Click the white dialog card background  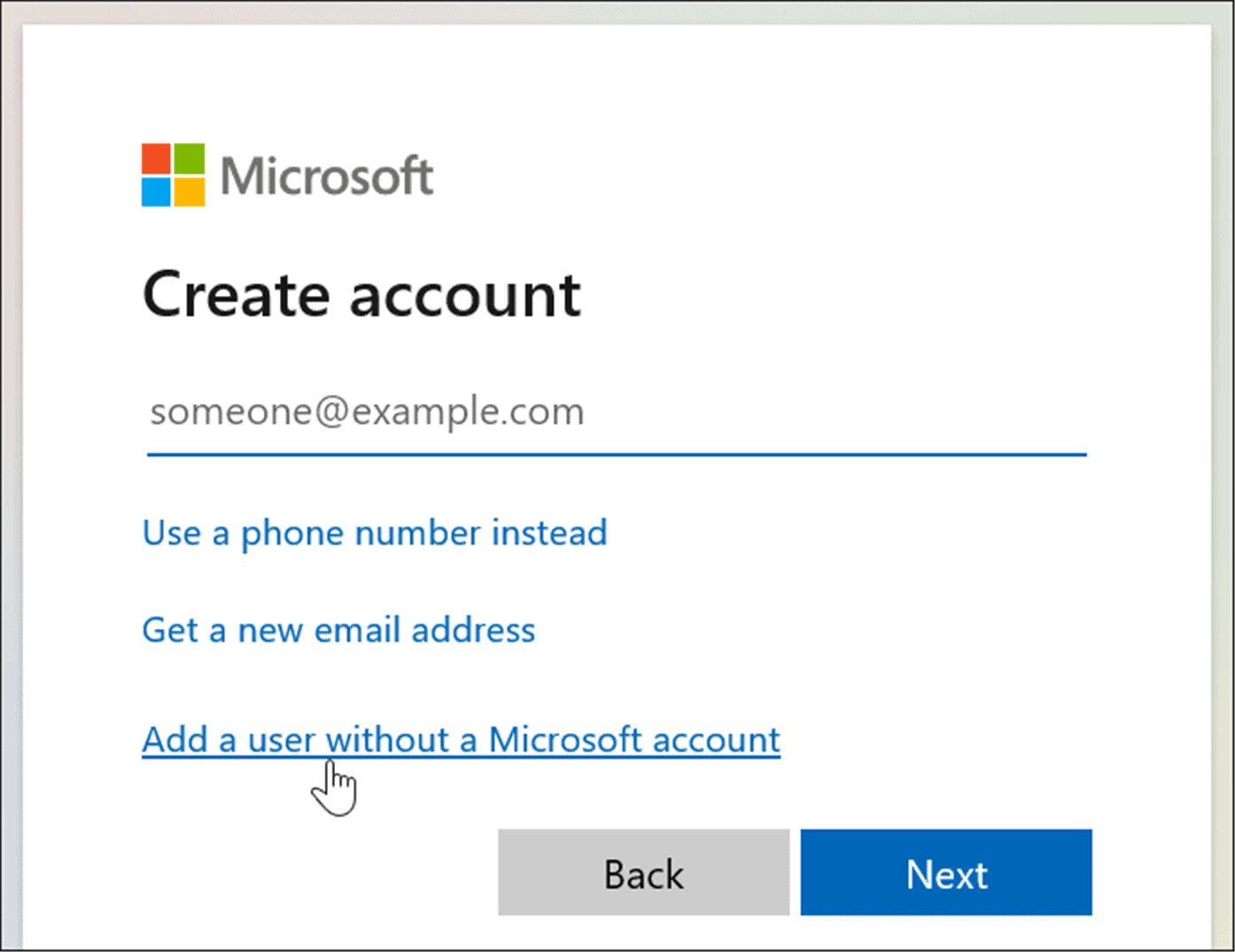pos(886,576)
